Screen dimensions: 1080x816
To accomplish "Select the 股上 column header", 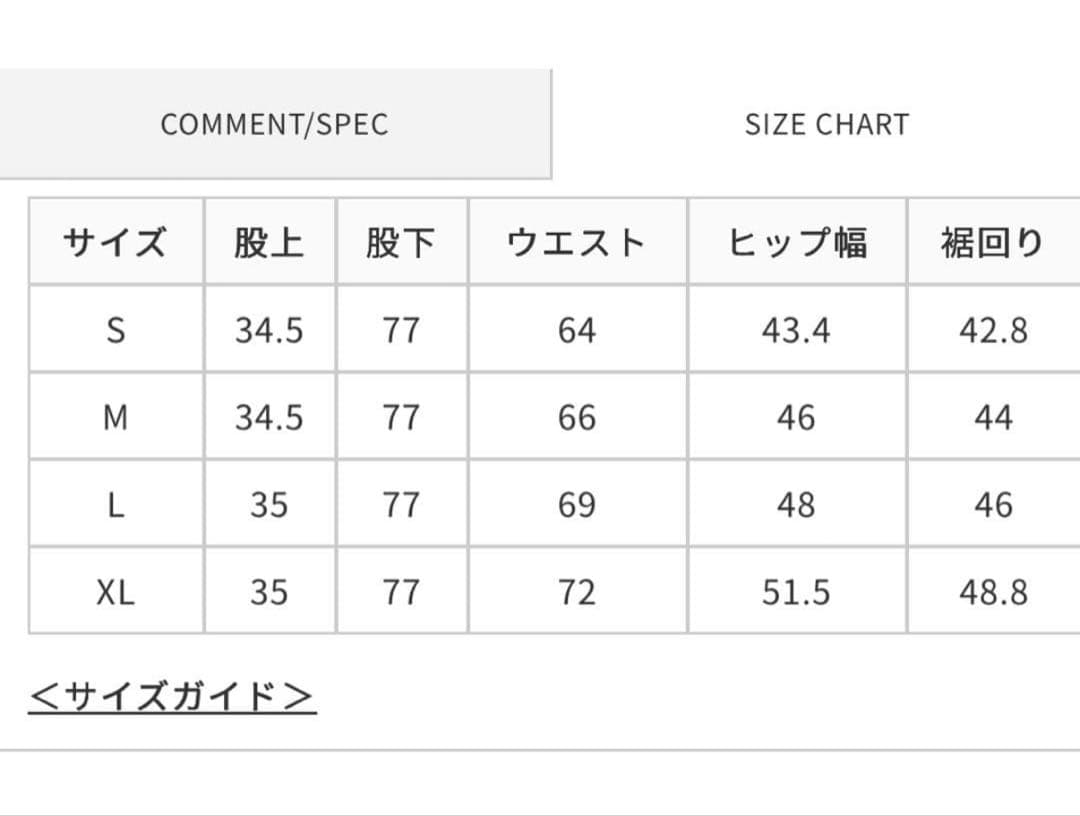I will point(266,240).
